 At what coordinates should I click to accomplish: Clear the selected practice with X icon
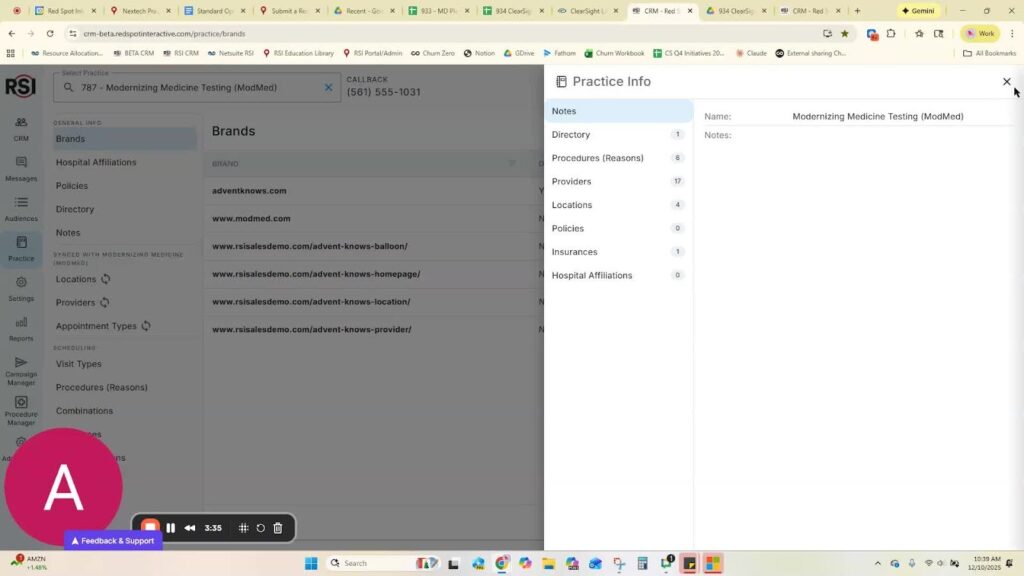click(x=328, y=88)
